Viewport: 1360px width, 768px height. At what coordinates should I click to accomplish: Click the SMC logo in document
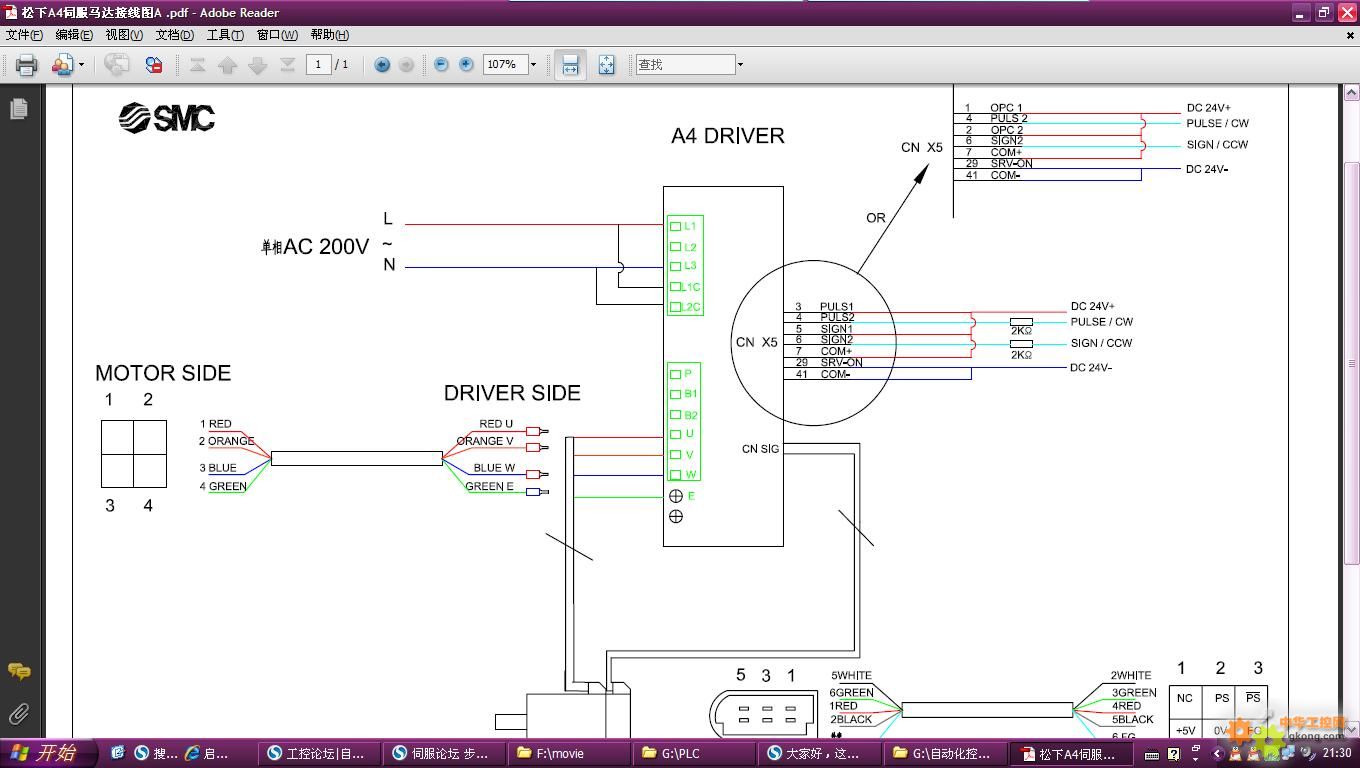click(166, 118)
